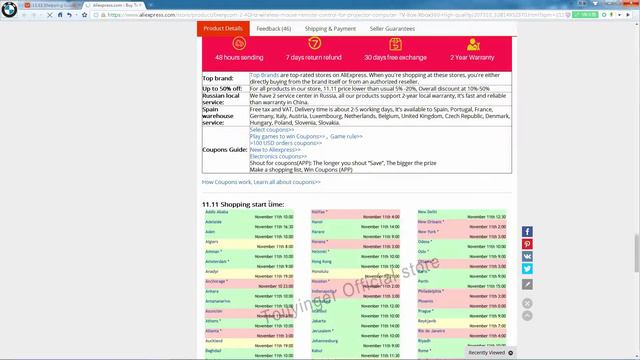Viewport: 640px width, 360px height.
Task: Click the 30 days free exchange icon
Action: click(395, 44)
